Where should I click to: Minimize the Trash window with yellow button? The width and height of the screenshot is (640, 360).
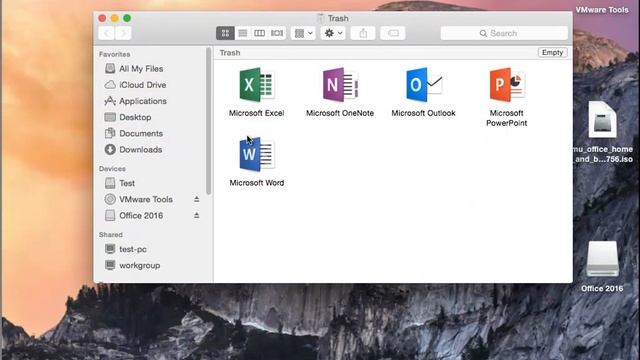click(115, 18)
